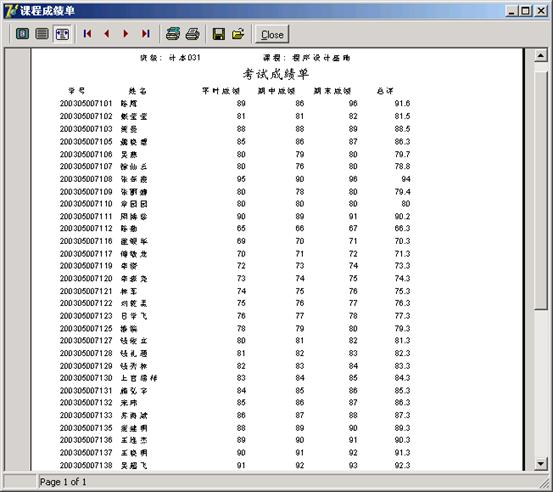Click student ID 200305007127
Screen dimensions: 553x492
(86, 340)
